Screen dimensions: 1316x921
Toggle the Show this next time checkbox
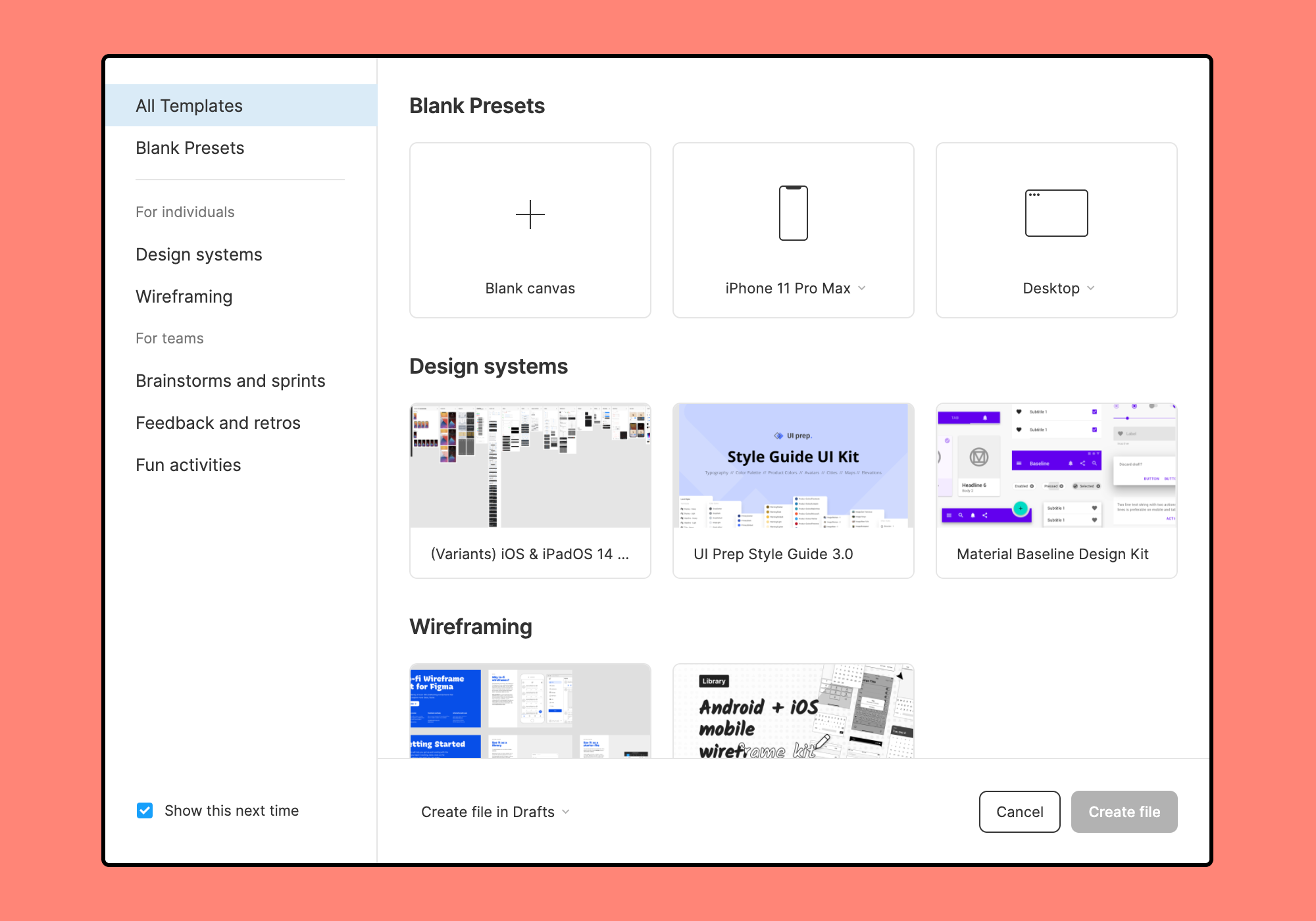tap(145, 810)
